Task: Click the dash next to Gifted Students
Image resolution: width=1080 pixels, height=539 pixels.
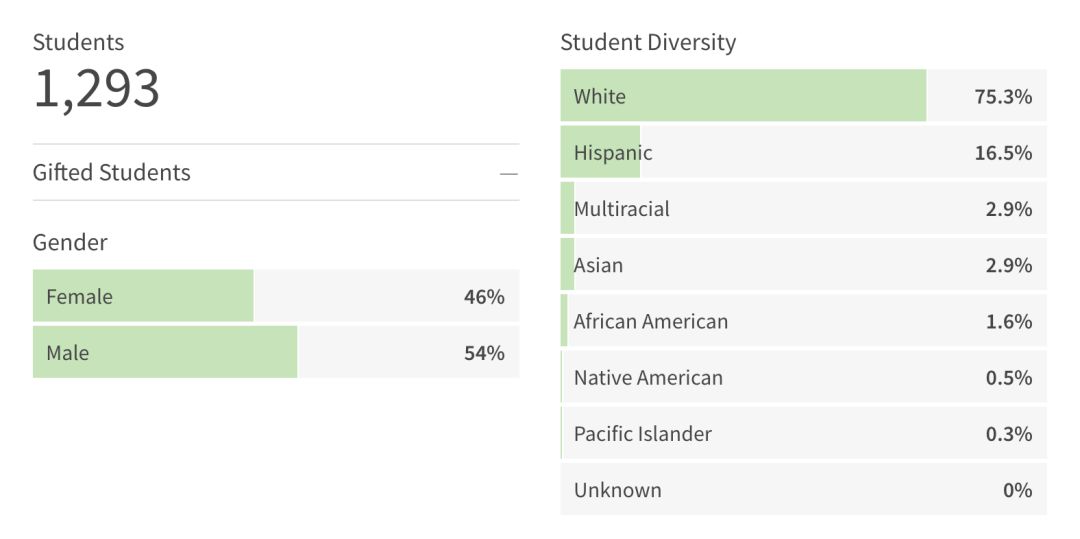Action: (x=508, y=174)
